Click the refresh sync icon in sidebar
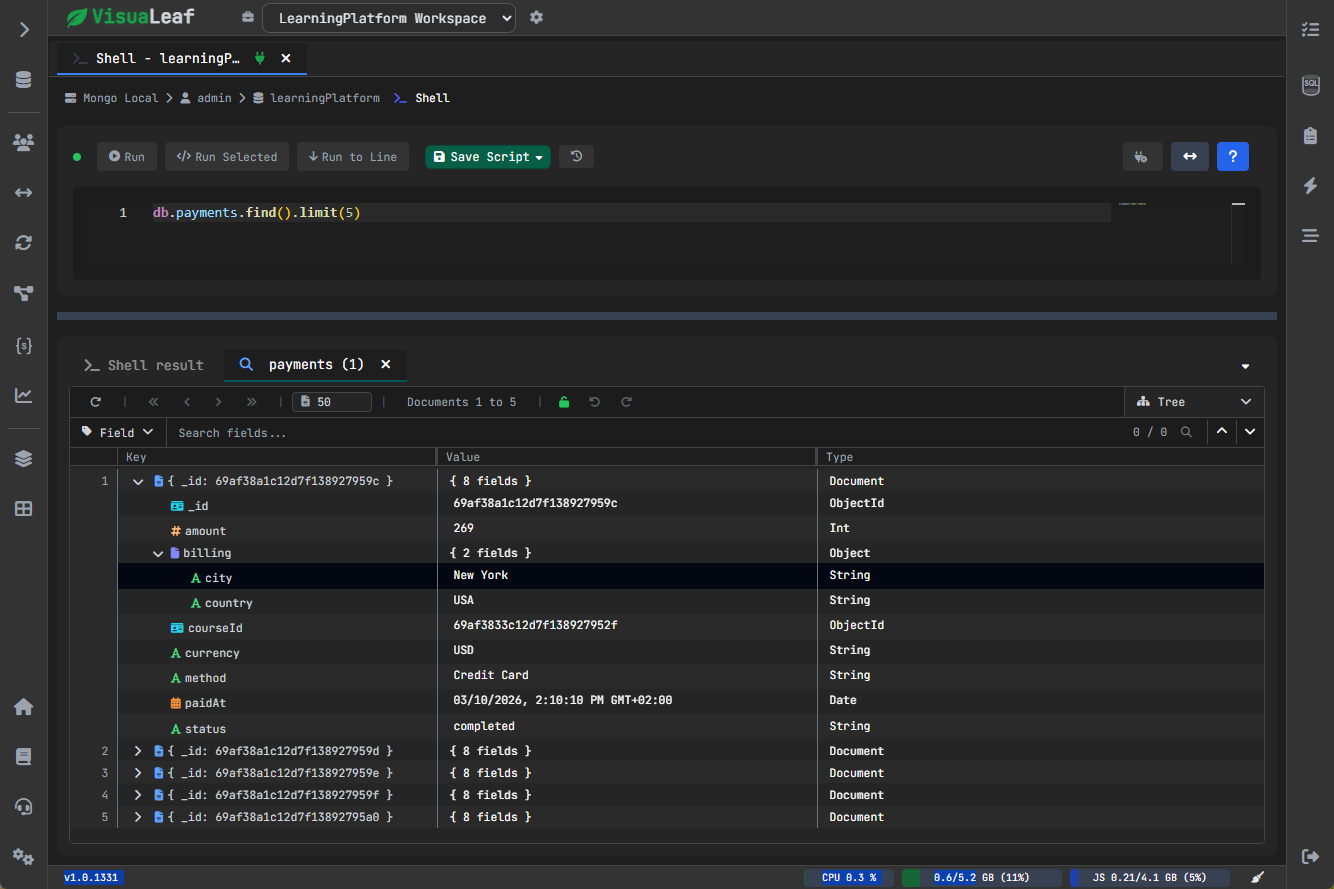This screenshot has height=889, width=1334. (x=24, y=243)
